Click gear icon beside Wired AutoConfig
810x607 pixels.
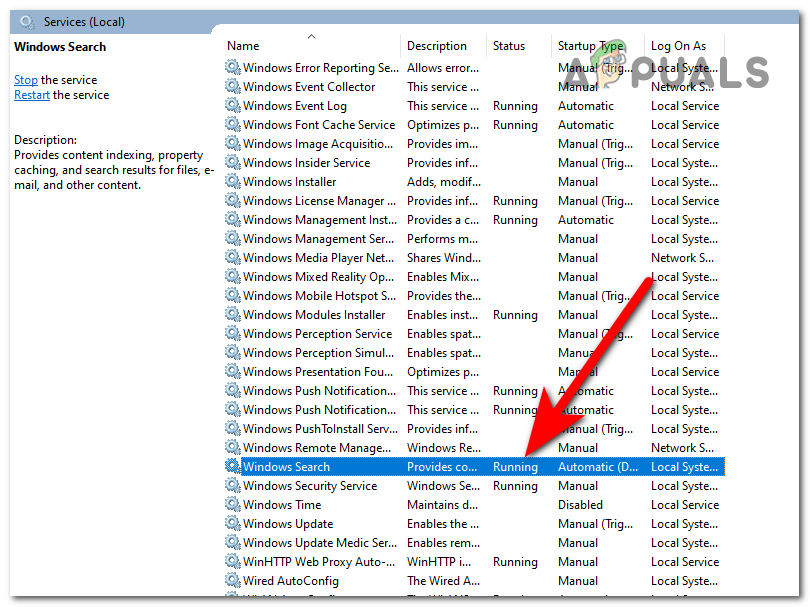[x=233, y=580]
